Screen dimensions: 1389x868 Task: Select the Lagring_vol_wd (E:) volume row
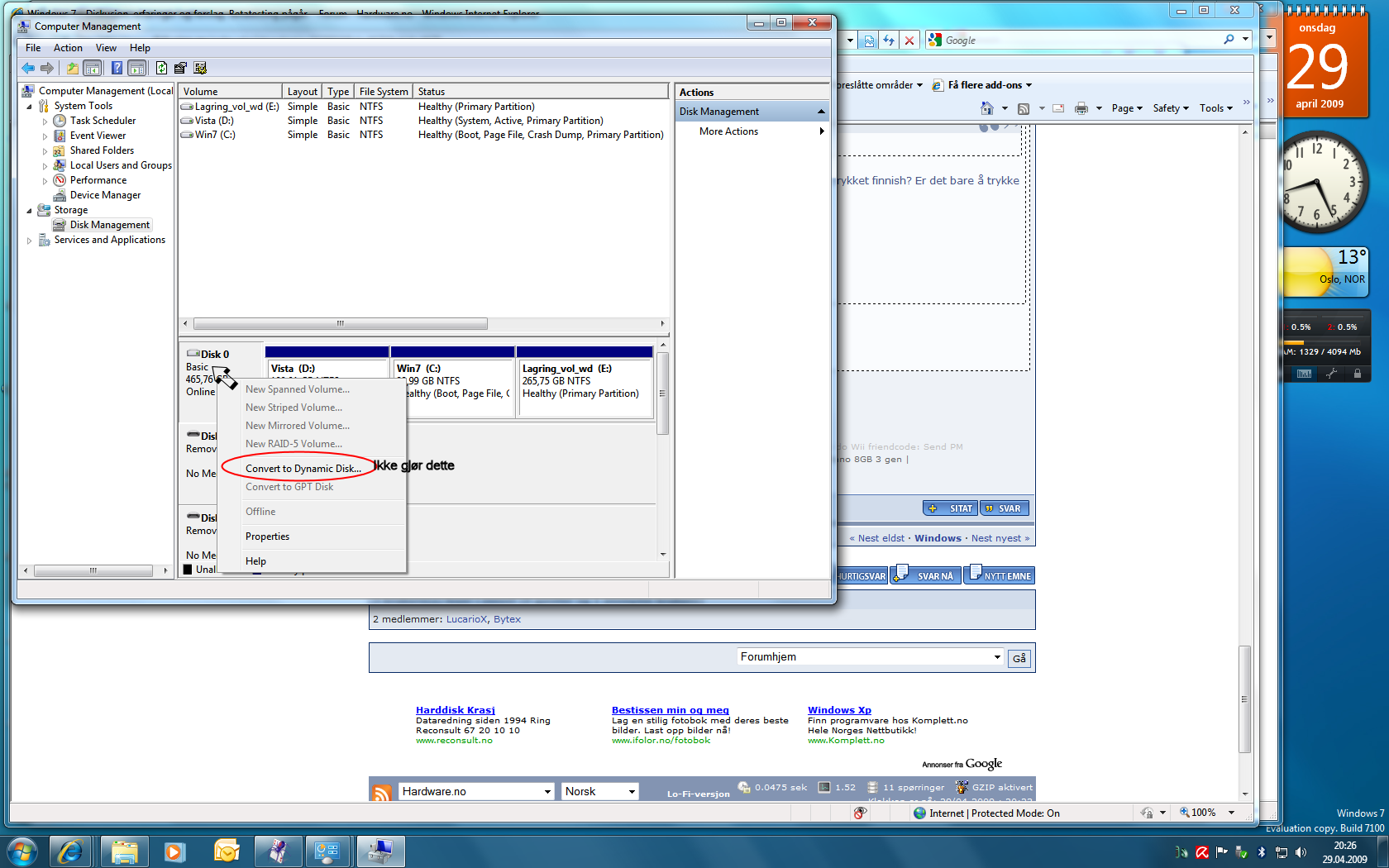pyautogui.click(x=422, y=107)
